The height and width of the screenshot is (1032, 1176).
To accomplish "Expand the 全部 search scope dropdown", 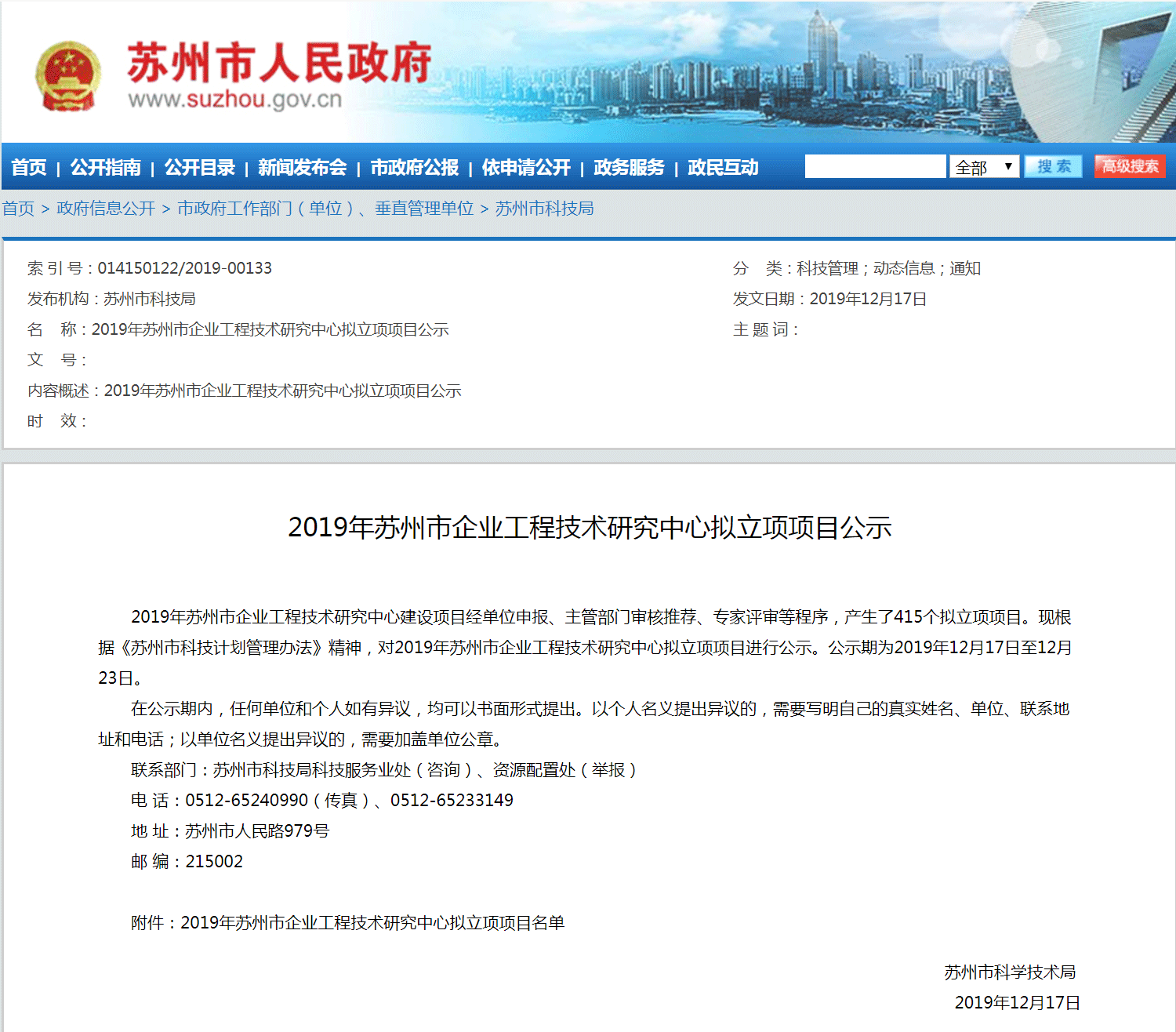I will (x=984, y=167).
